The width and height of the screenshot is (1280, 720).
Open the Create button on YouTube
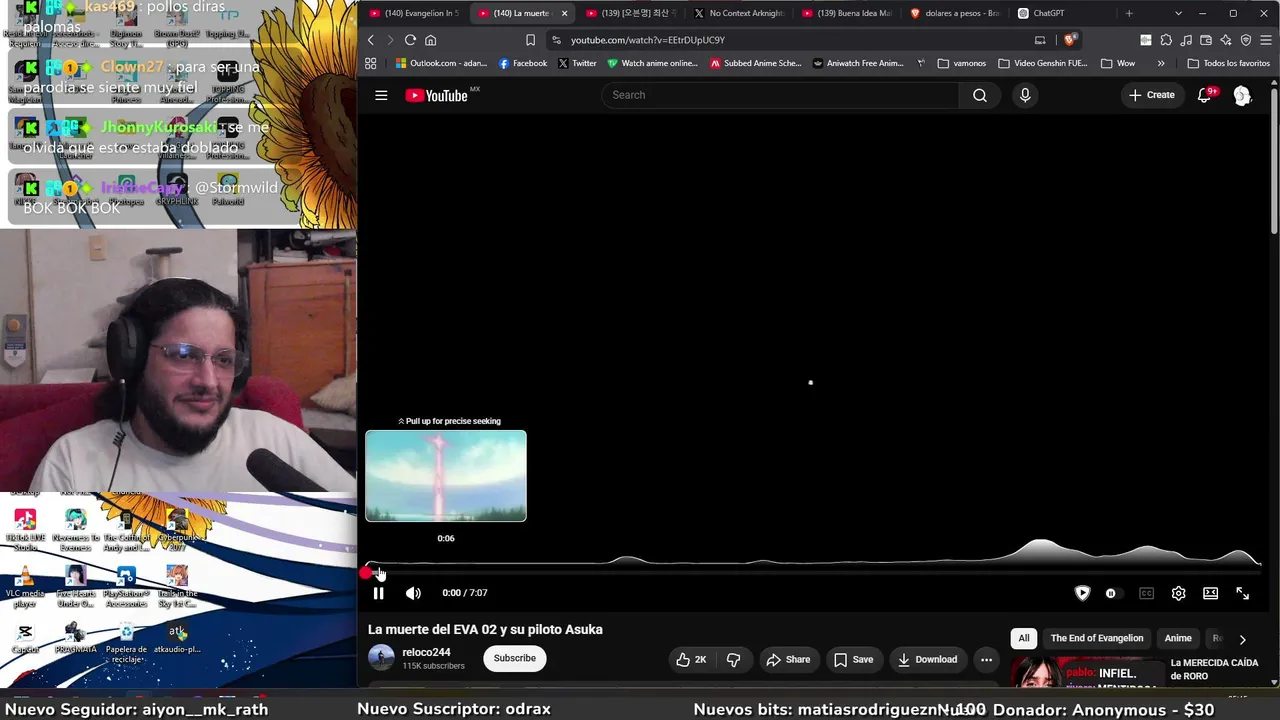point(1152,95)
